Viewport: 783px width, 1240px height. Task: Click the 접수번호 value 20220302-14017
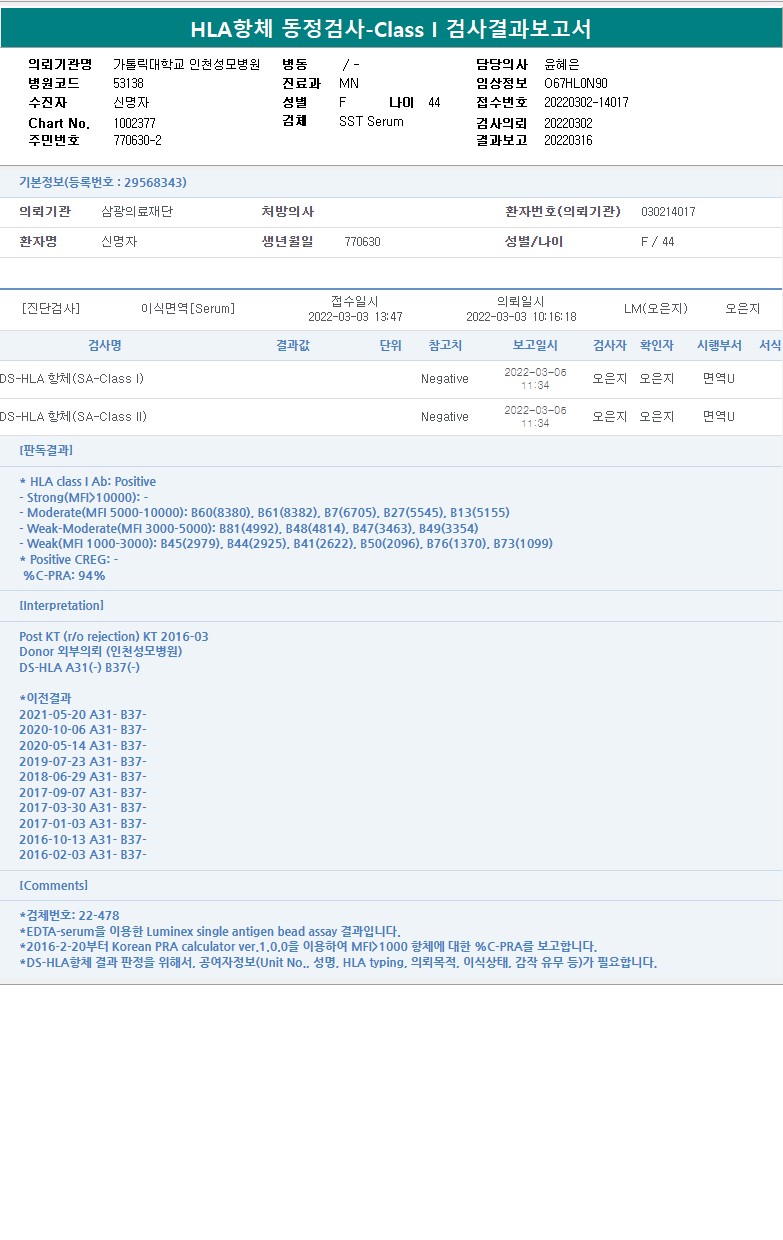point(586,102)
